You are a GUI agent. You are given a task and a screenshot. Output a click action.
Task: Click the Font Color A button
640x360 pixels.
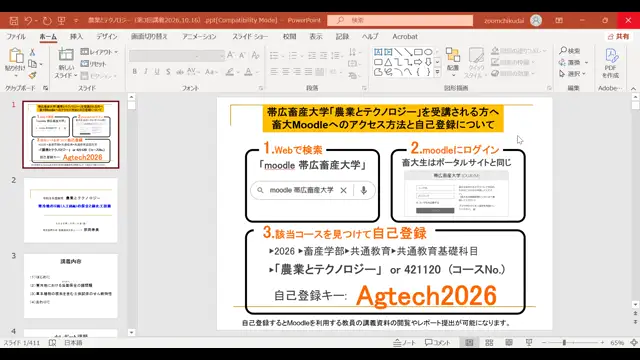tap(248, 72)
